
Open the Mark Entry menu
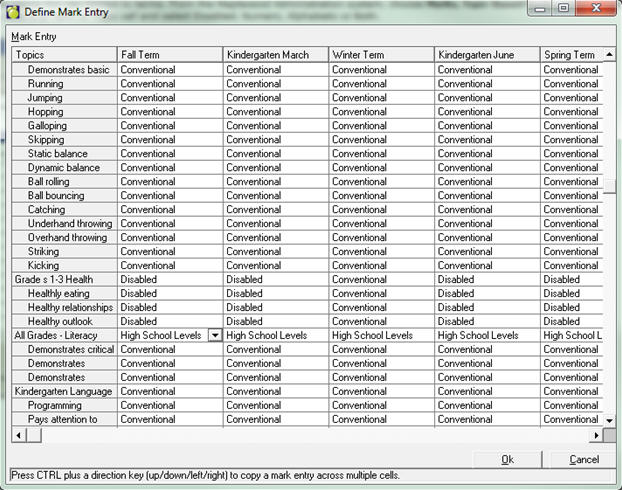(33, 36)
